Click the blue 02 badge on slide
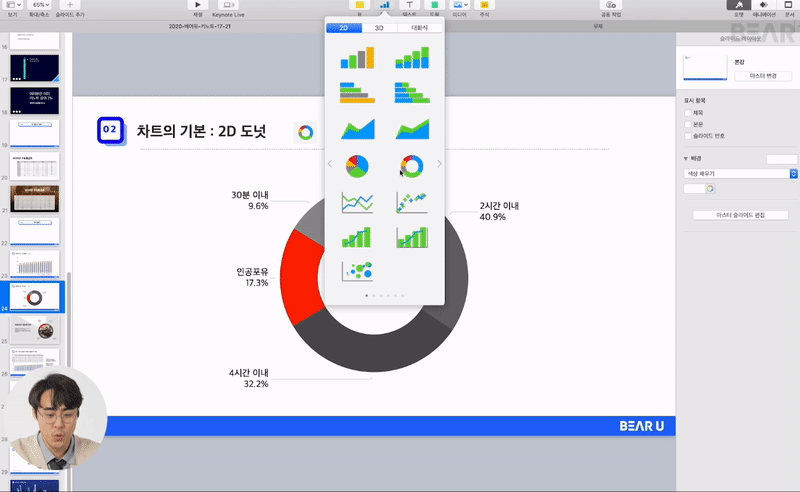800x492 pixels. point(110,130)
